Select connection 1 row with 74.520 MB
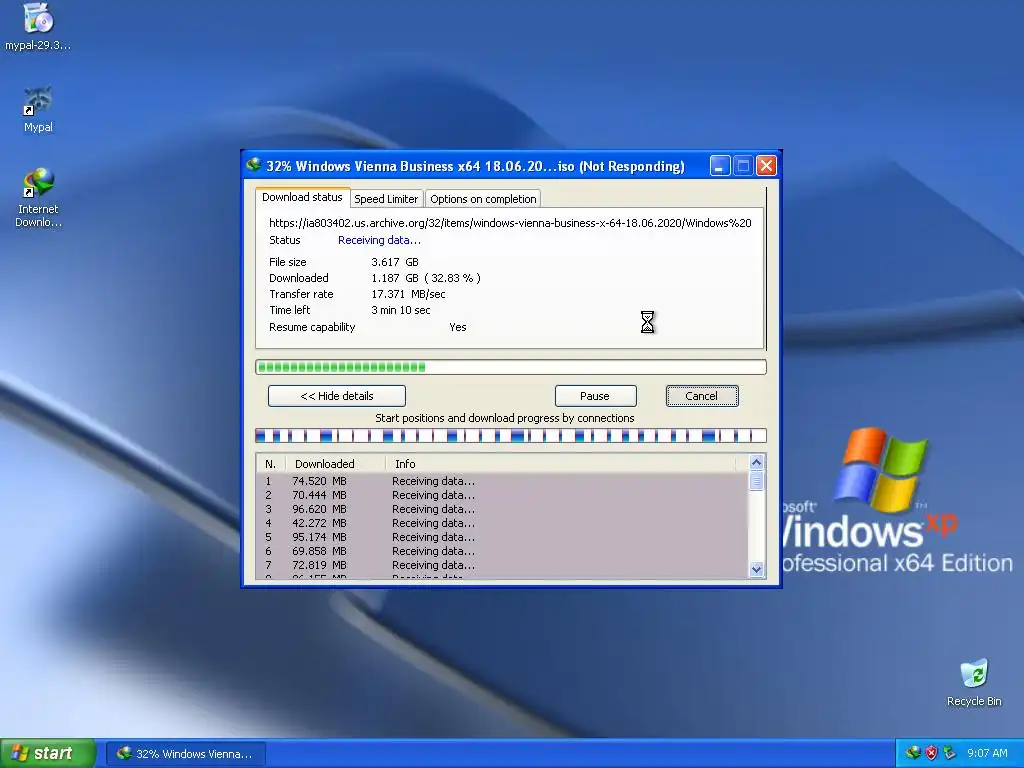The image size is (1024, 768). click(x=502, y=481)
